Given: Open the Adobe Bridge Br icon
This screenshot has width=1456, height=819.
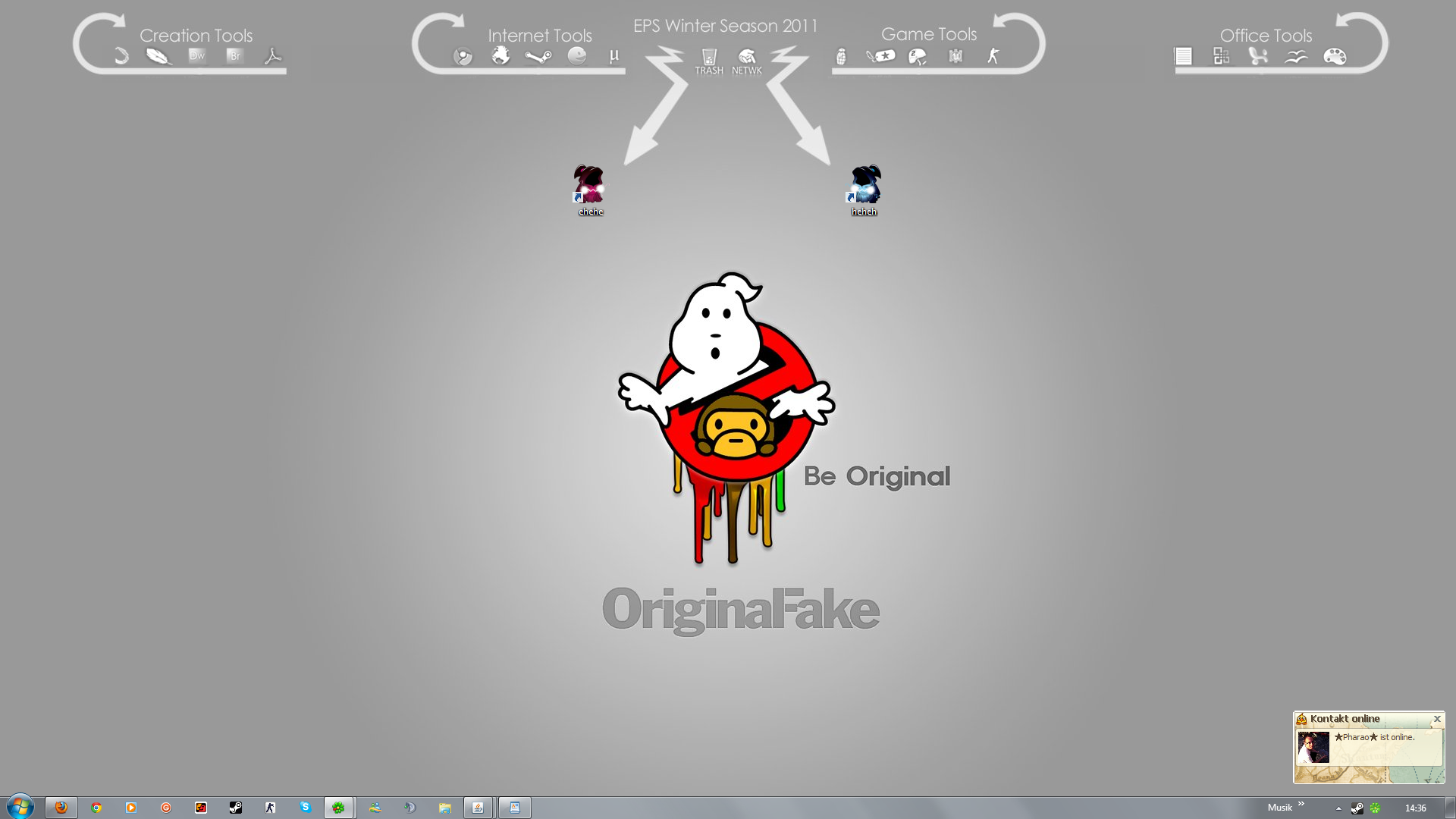Looking at the screenshot, I should tap(235, 55).
